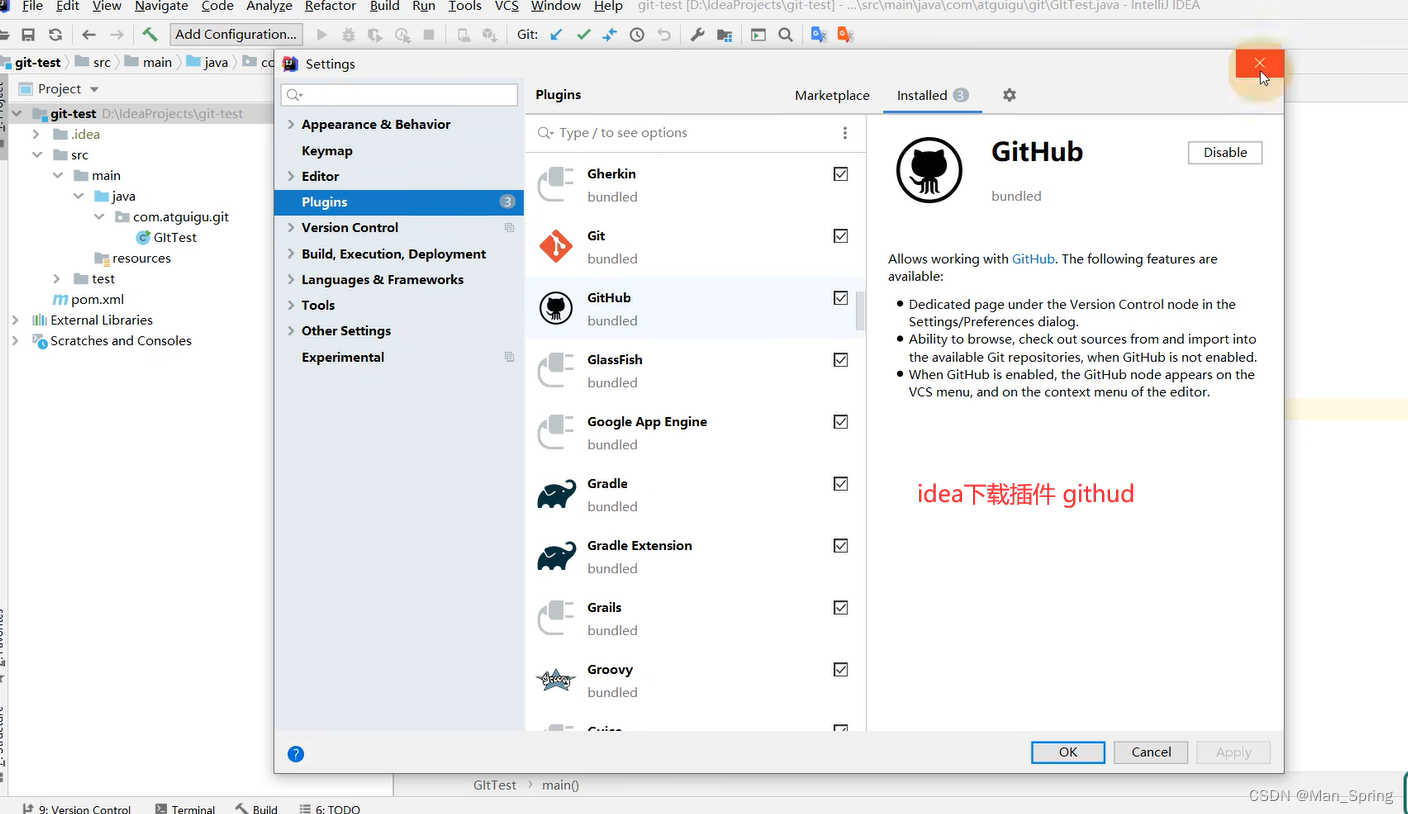
Task: Click the Search Everywhere magnifier icon
Action: 786,35
